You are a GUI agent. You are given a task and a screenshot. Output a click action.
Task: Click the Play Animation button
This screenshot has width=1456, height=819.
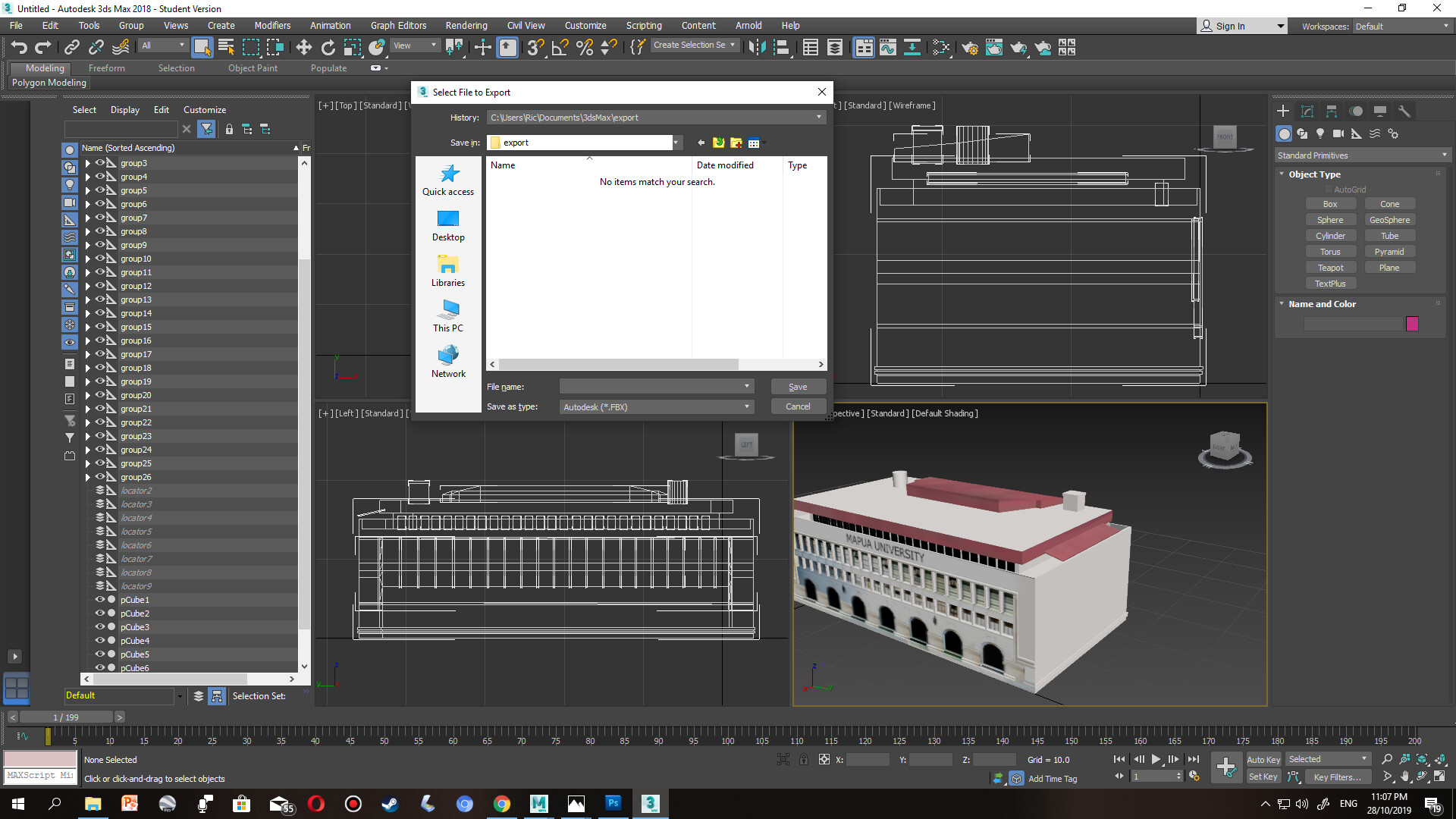1156,759
